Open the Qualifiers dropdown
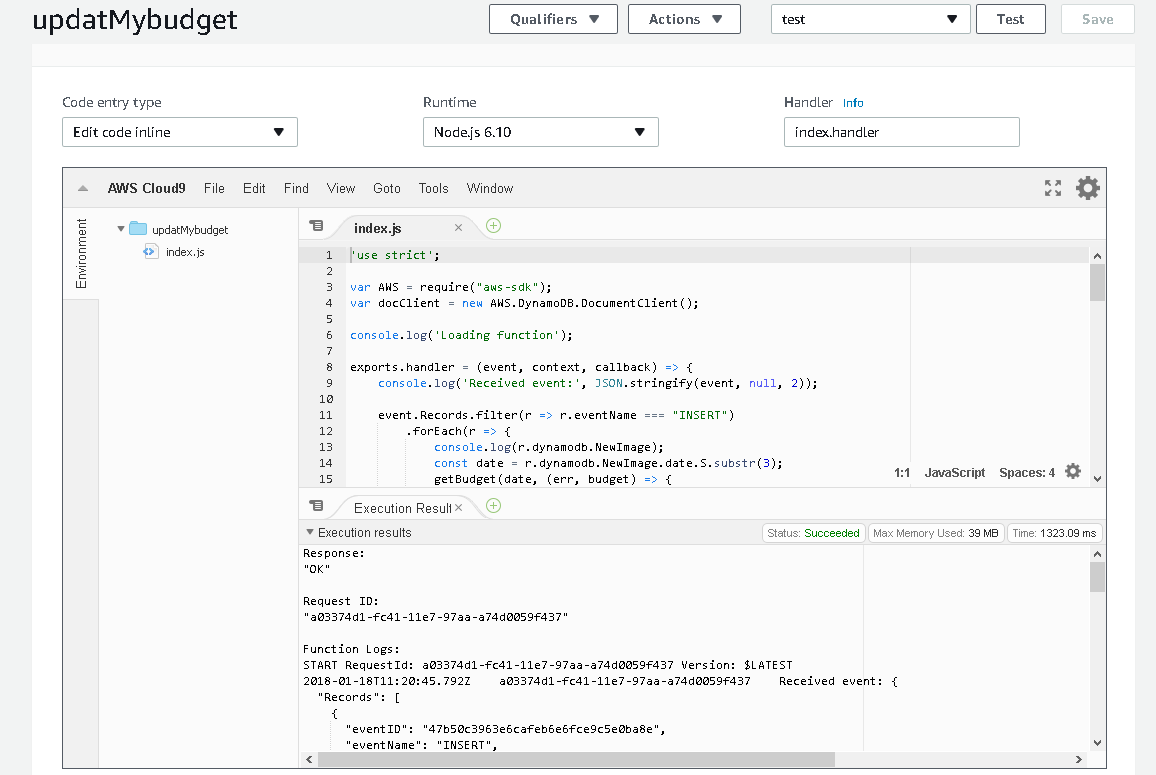Screen dimensions: 1156x775 [x=553, y=19]
